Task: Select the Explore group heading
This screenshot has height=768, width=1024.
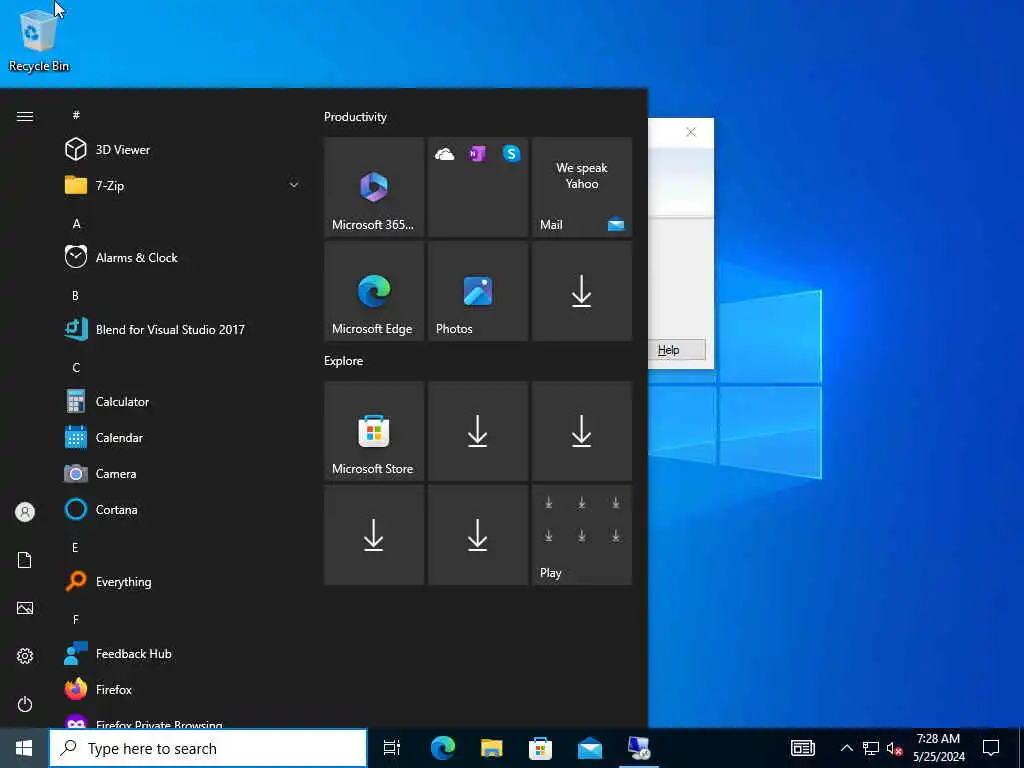Action: (x=344, y=360)
